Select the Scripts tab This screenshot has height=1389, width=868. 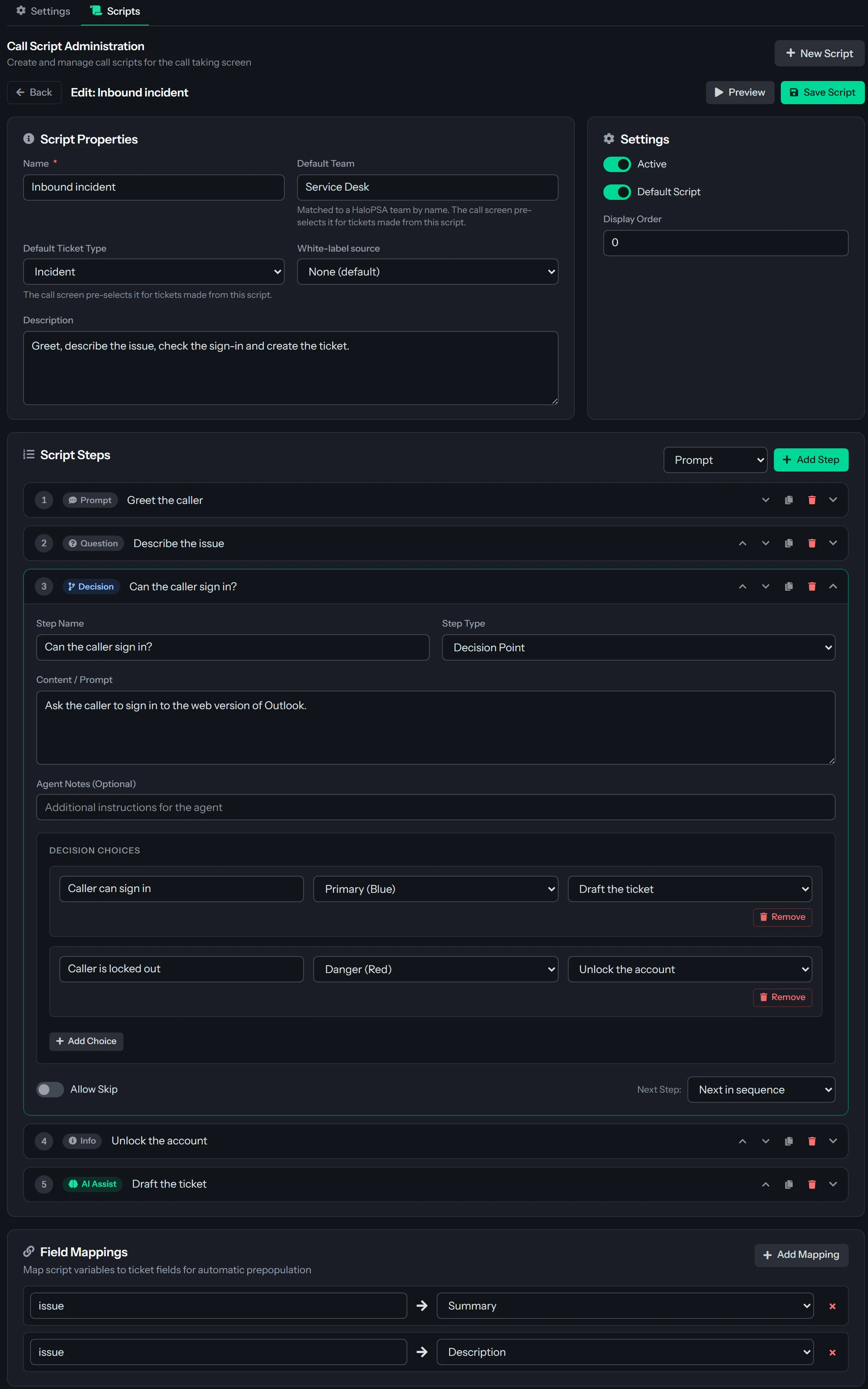pyautogui.click(x=115, y=11)
